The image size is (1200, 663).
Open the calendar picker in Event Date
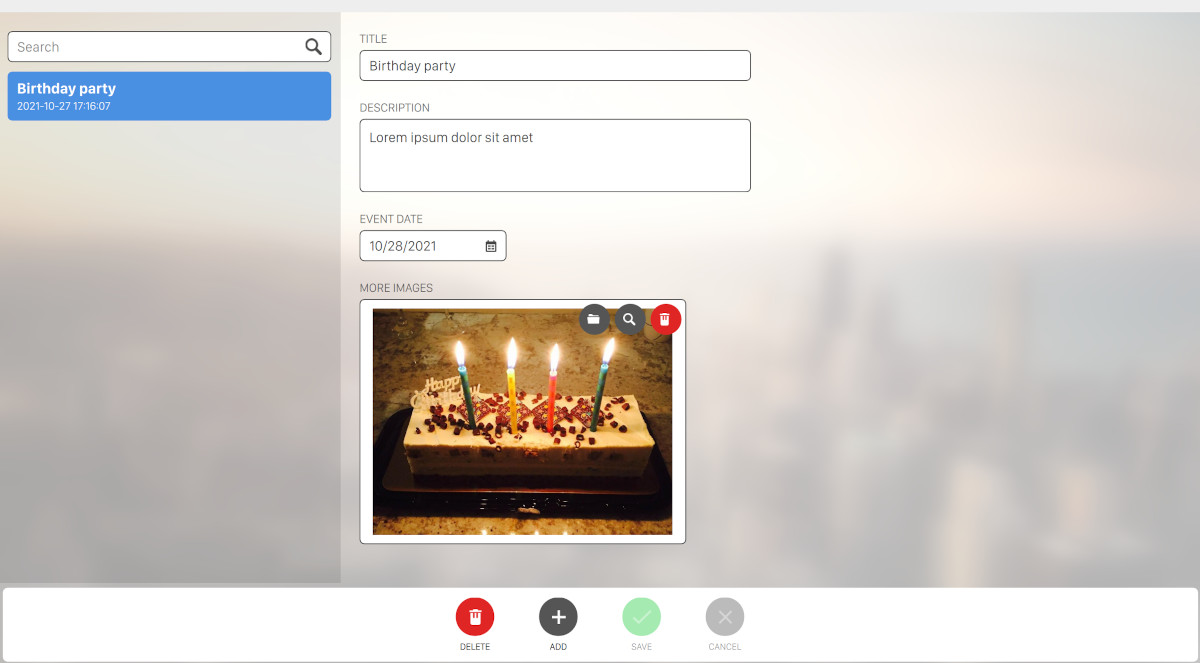(x=491, y=246)
